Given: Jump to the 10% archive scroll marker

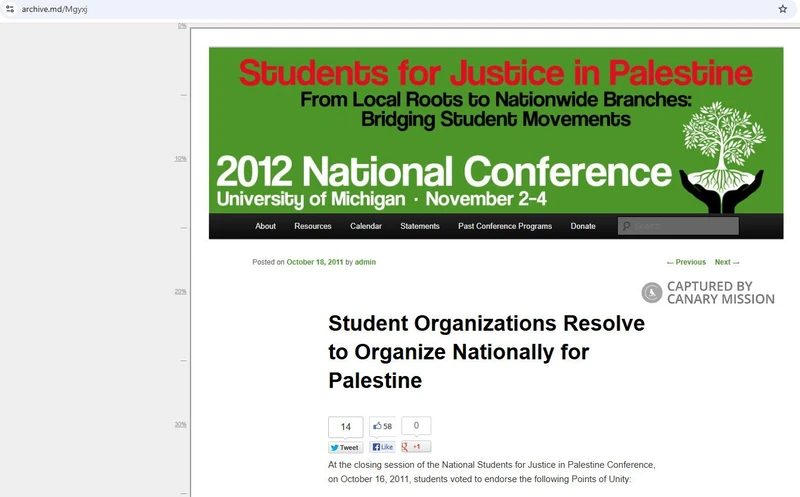Looking at the screenshot, I should tap(181, 159).
